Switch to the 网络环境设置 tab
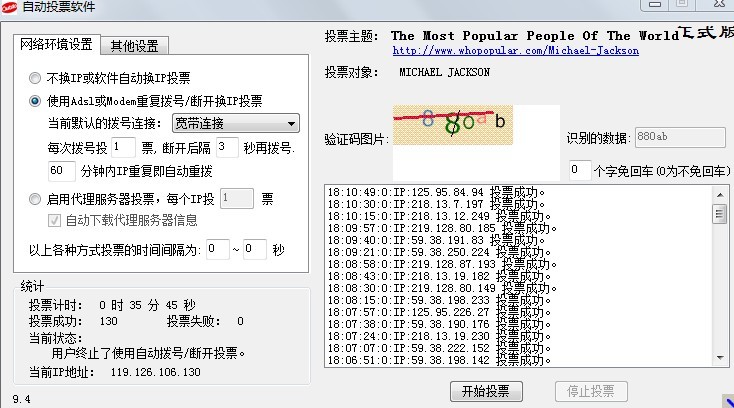Screen dimensions: 734x408 pos(56,44)
